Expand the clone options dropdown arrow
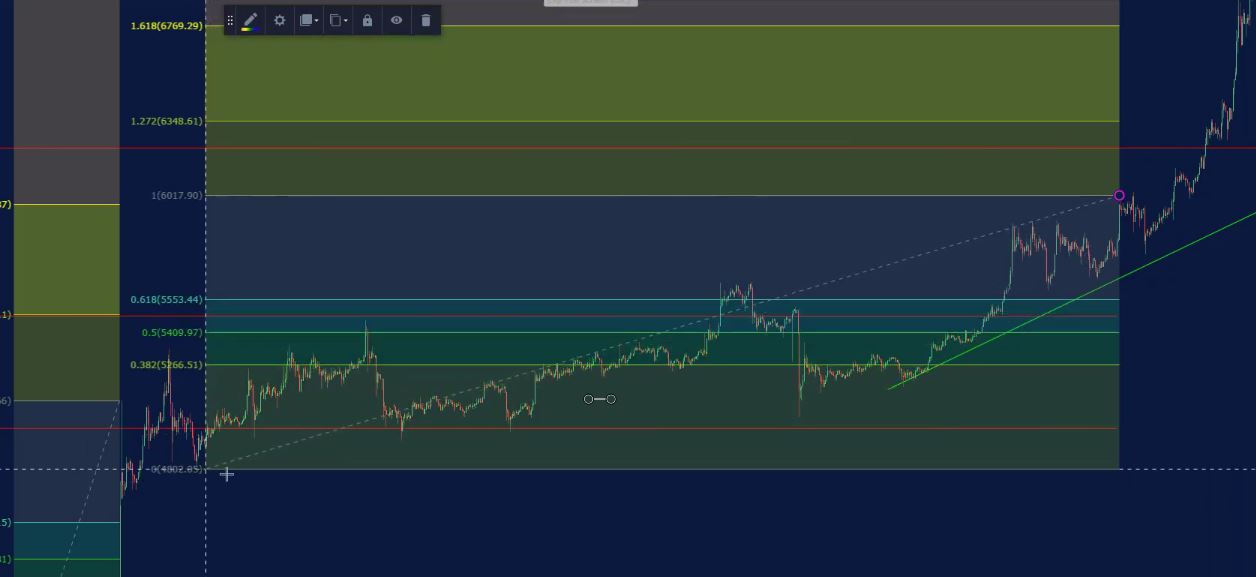Image resolution: width=1256 pixels, height=577 pixels. [346, 21]
